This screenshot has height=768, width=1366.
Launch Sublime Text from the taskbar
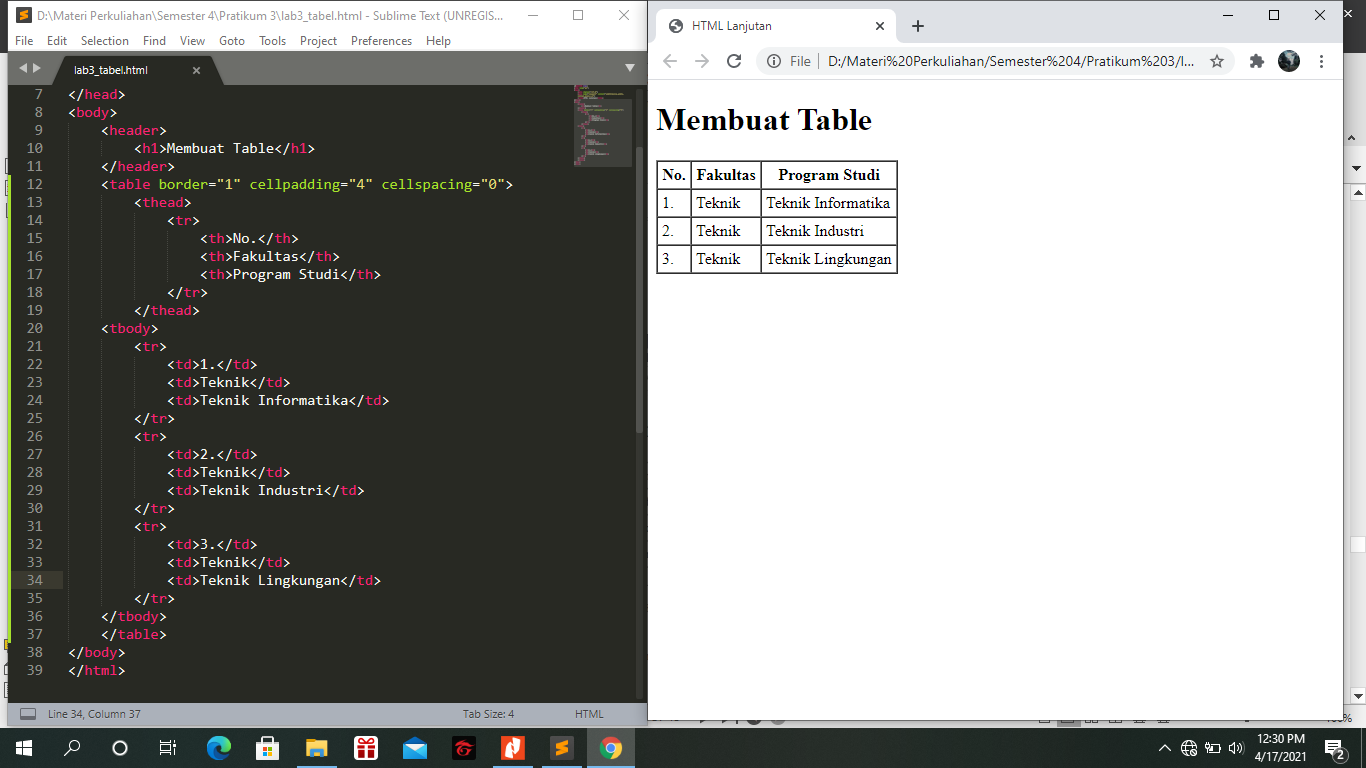561,747
